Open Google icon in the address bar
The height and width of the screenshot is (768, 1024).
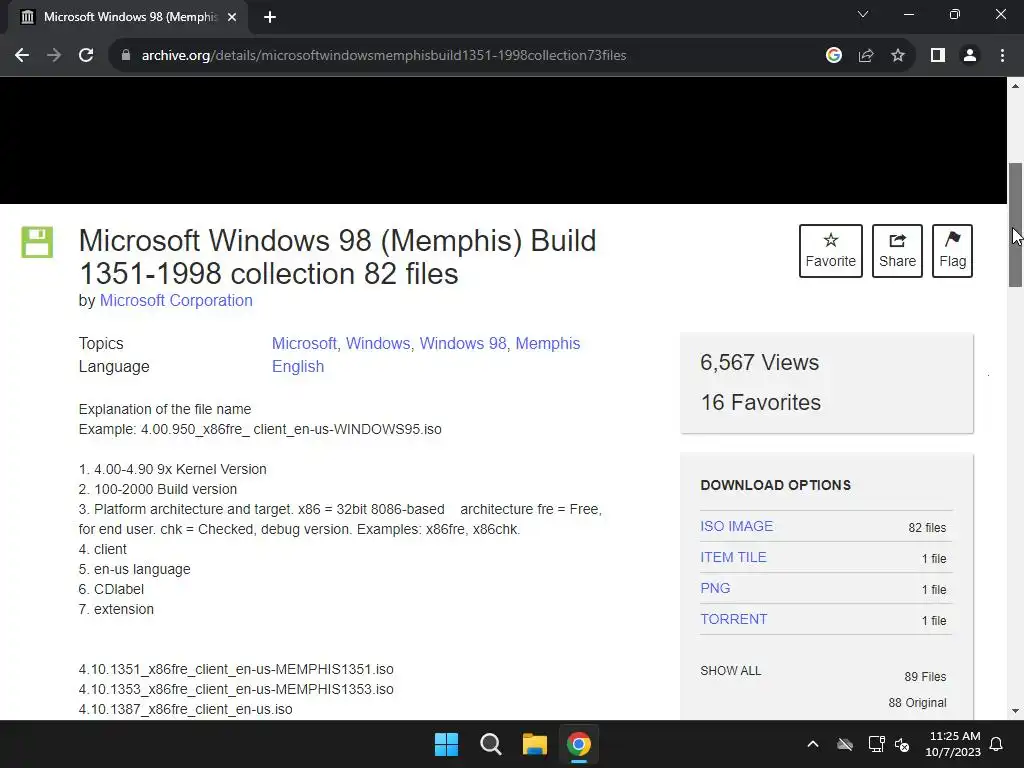[833, 56]
